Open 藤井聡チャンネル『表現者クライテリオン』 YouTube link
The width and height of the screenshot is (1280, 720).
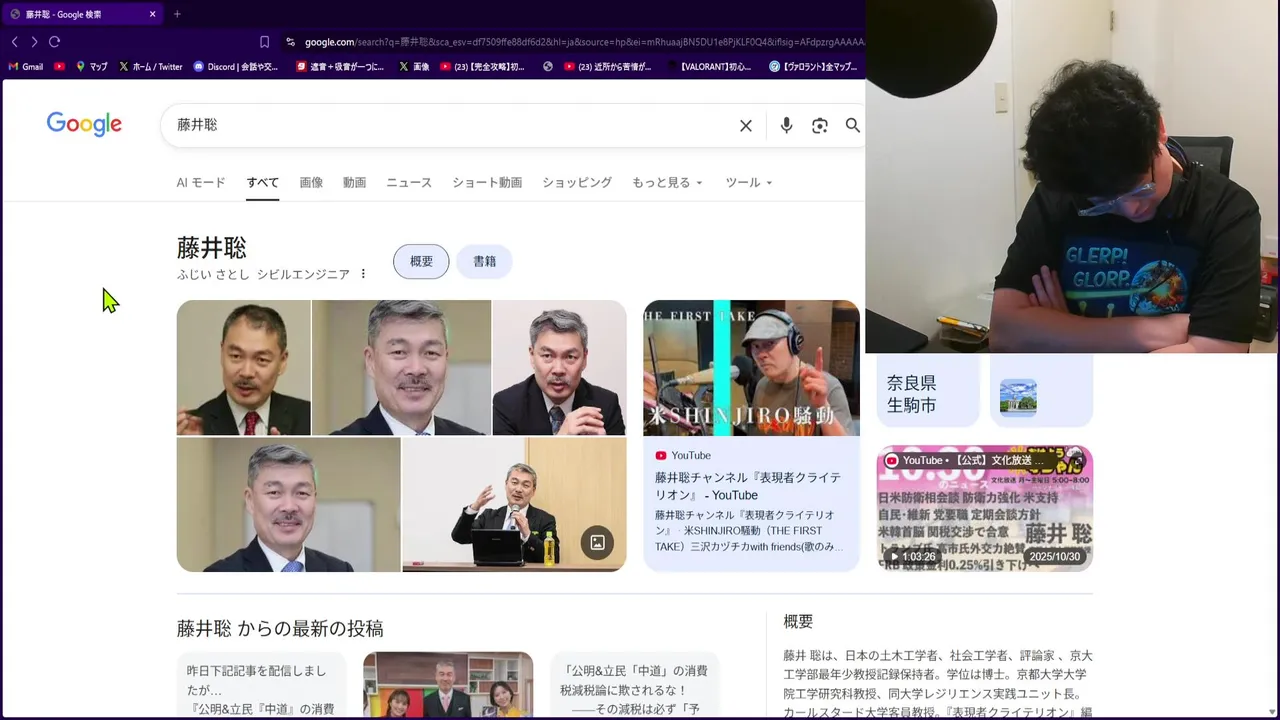coord(748,486)
